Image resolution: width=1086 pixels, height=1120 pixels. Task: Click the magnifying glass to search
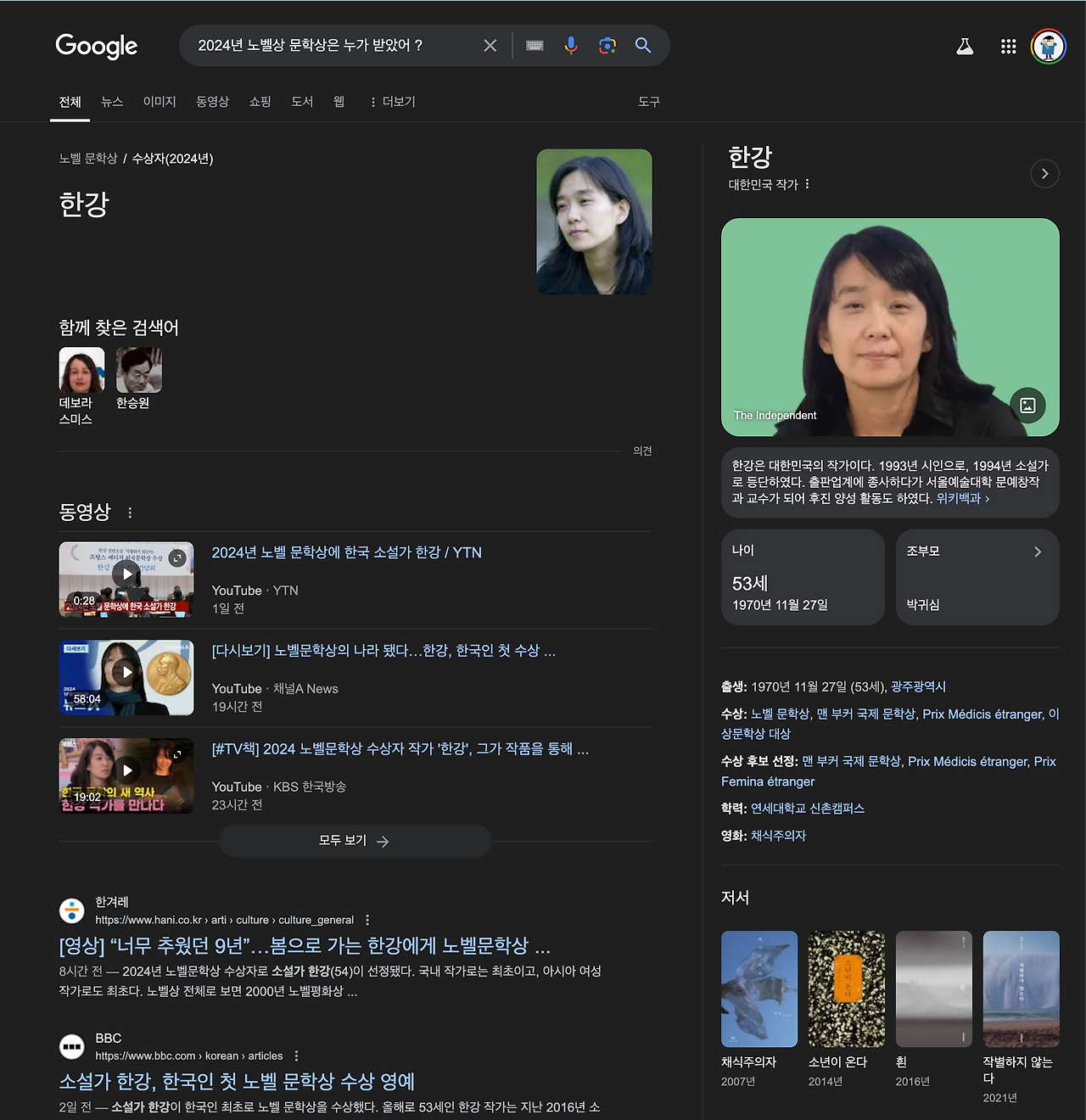642,46
